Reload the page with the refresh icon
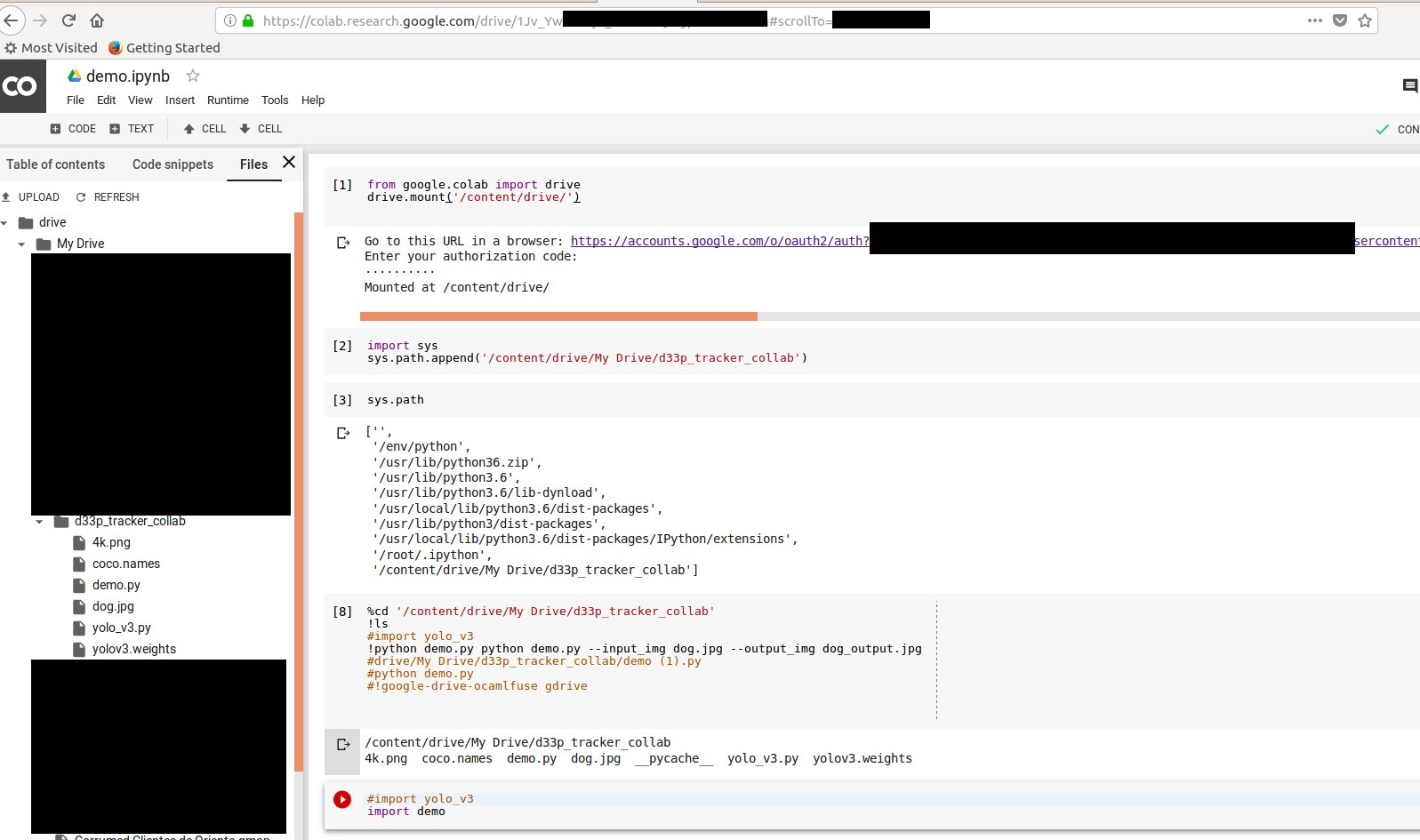This screenshot has height=840, width=1420. click(x=68, y=20)
